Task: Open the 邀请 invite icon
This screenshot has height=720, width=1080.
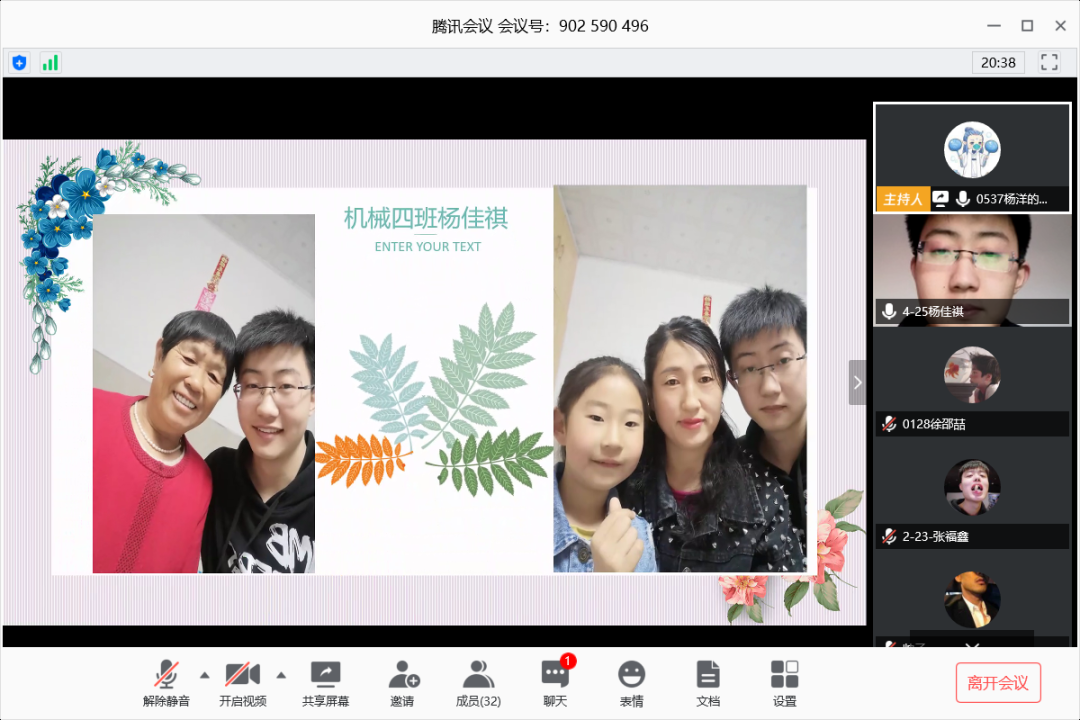Action: [402, 682]
